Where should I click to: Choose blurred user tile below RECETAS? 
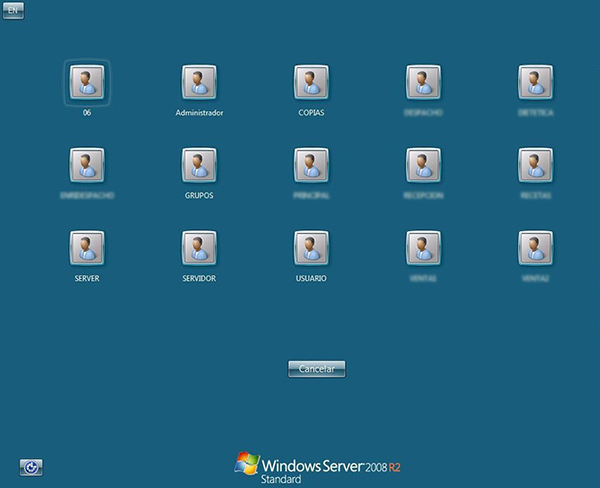[x=535, y=247]
